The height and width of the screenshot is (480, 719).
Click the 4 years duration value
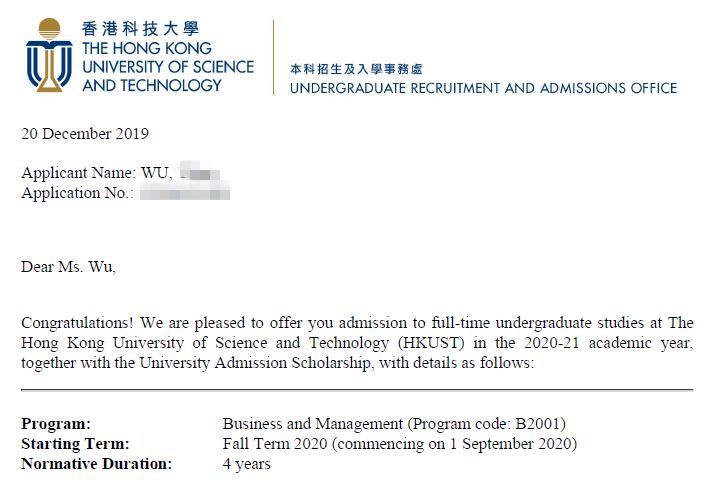tap(246, 464)
